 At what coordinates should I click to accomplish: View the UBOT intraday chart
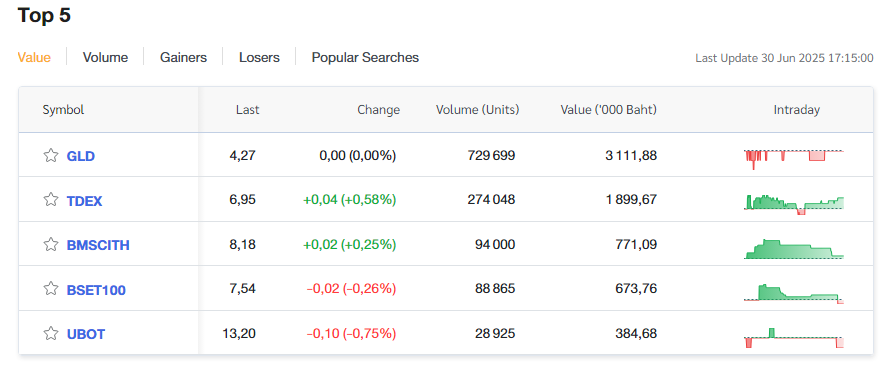[794, 337]
